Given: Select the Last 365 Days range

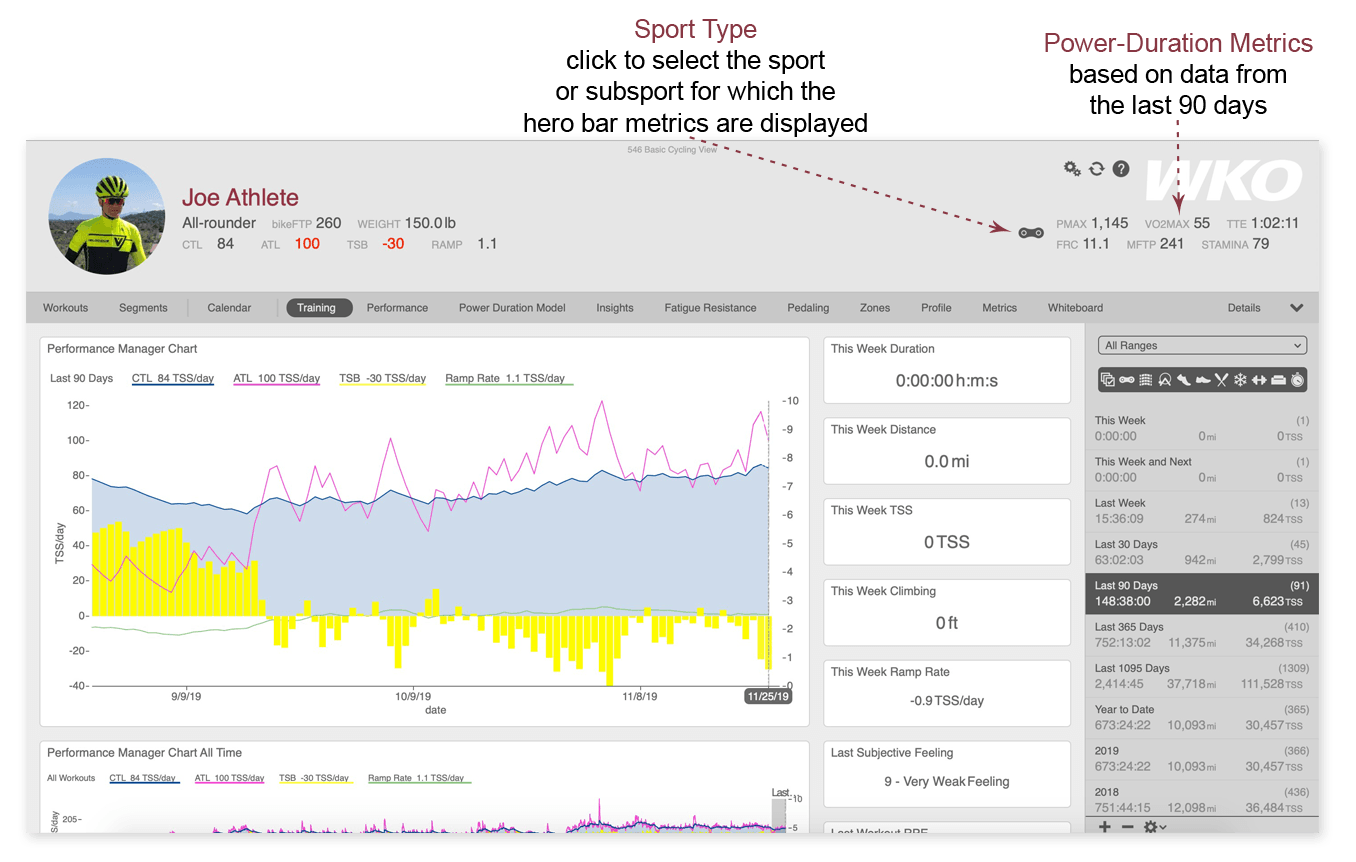Looking at the screenshot, I should tap(1201, 635).
